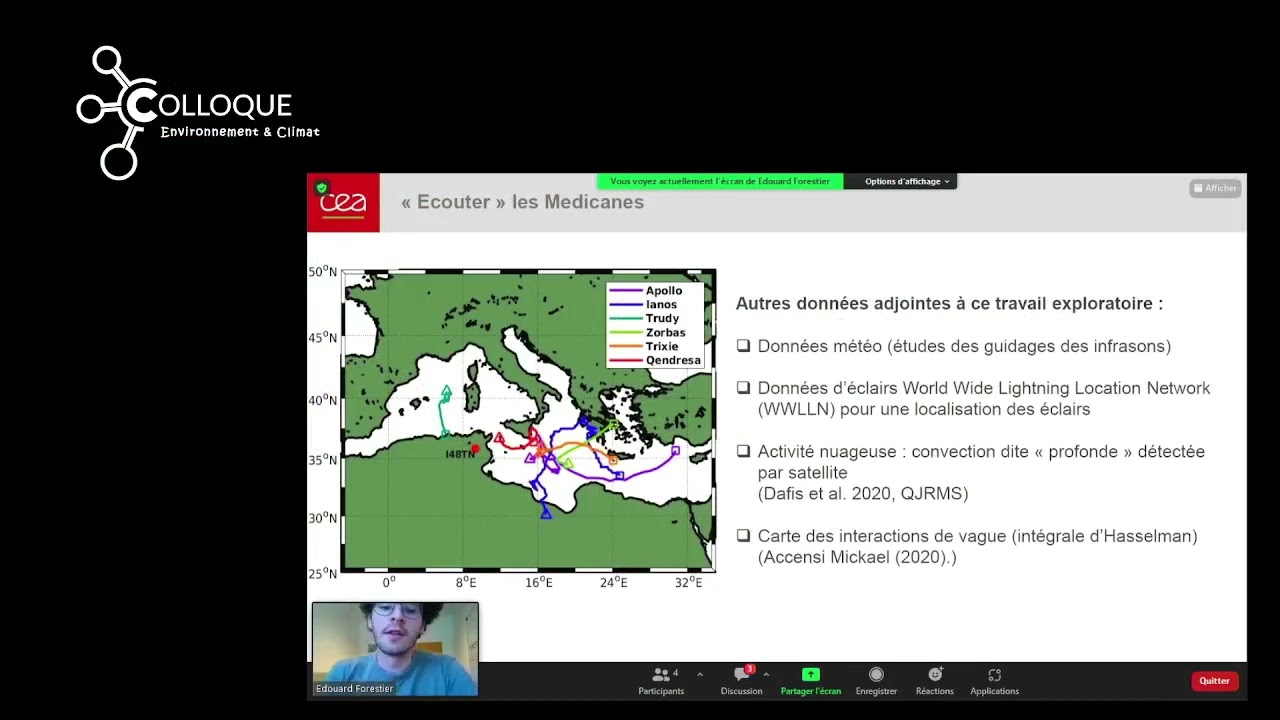Click the Autres données adjointes heading

949,303
